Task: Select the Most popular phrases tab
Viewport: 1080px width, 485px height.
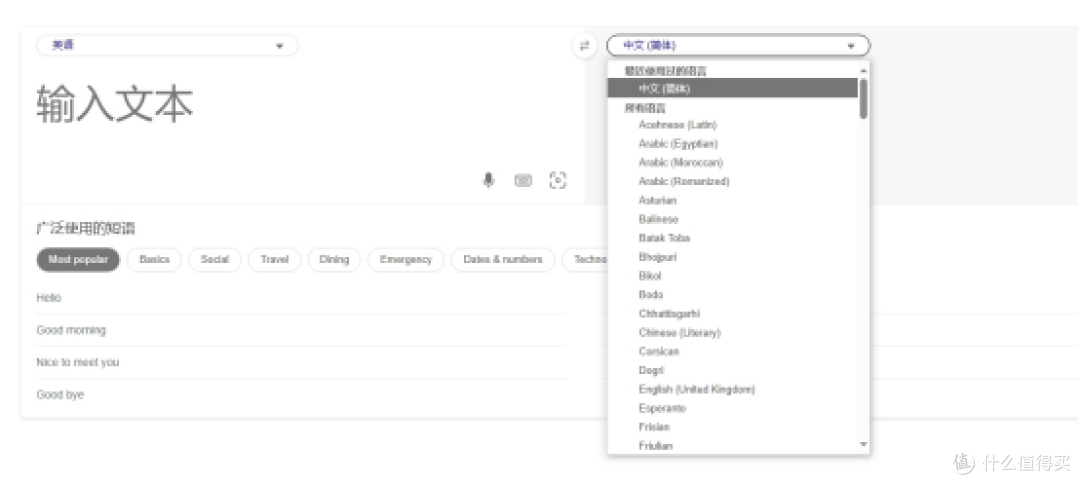Action: tap(78, 260)
